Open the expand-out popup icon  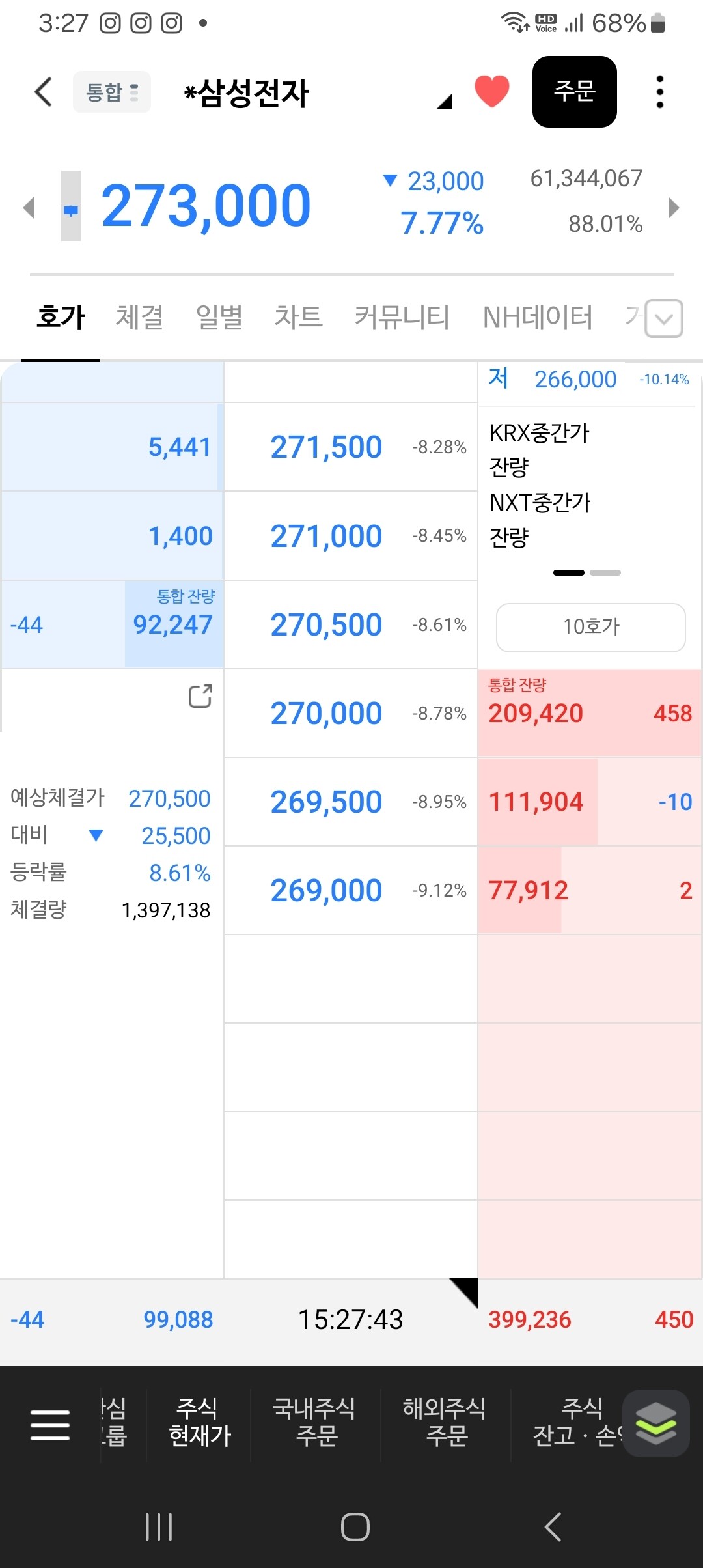[x=200, y=696]
